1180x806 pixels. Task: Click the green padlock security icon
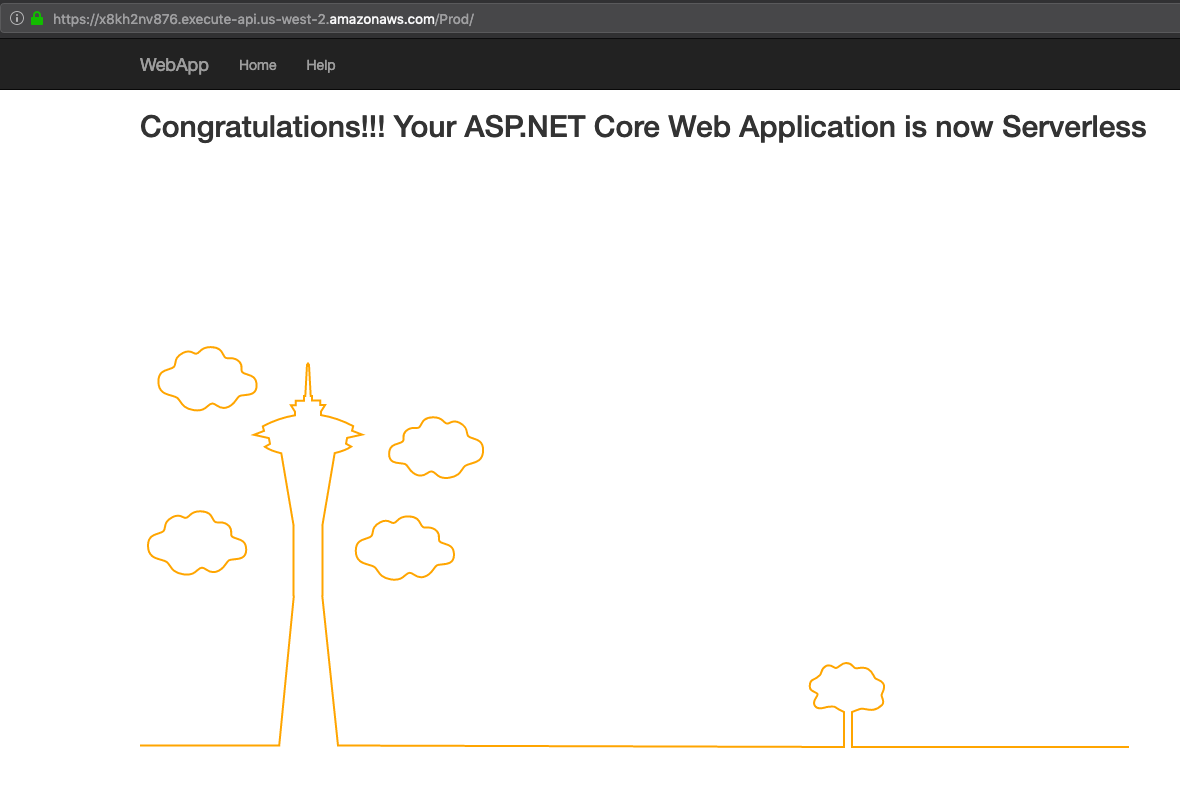(37, 18)
